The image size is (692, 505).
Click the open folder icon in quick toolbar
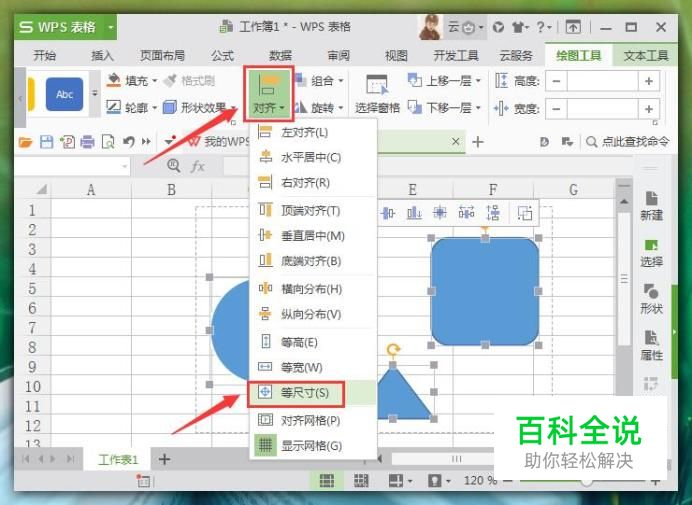point(26,142)
